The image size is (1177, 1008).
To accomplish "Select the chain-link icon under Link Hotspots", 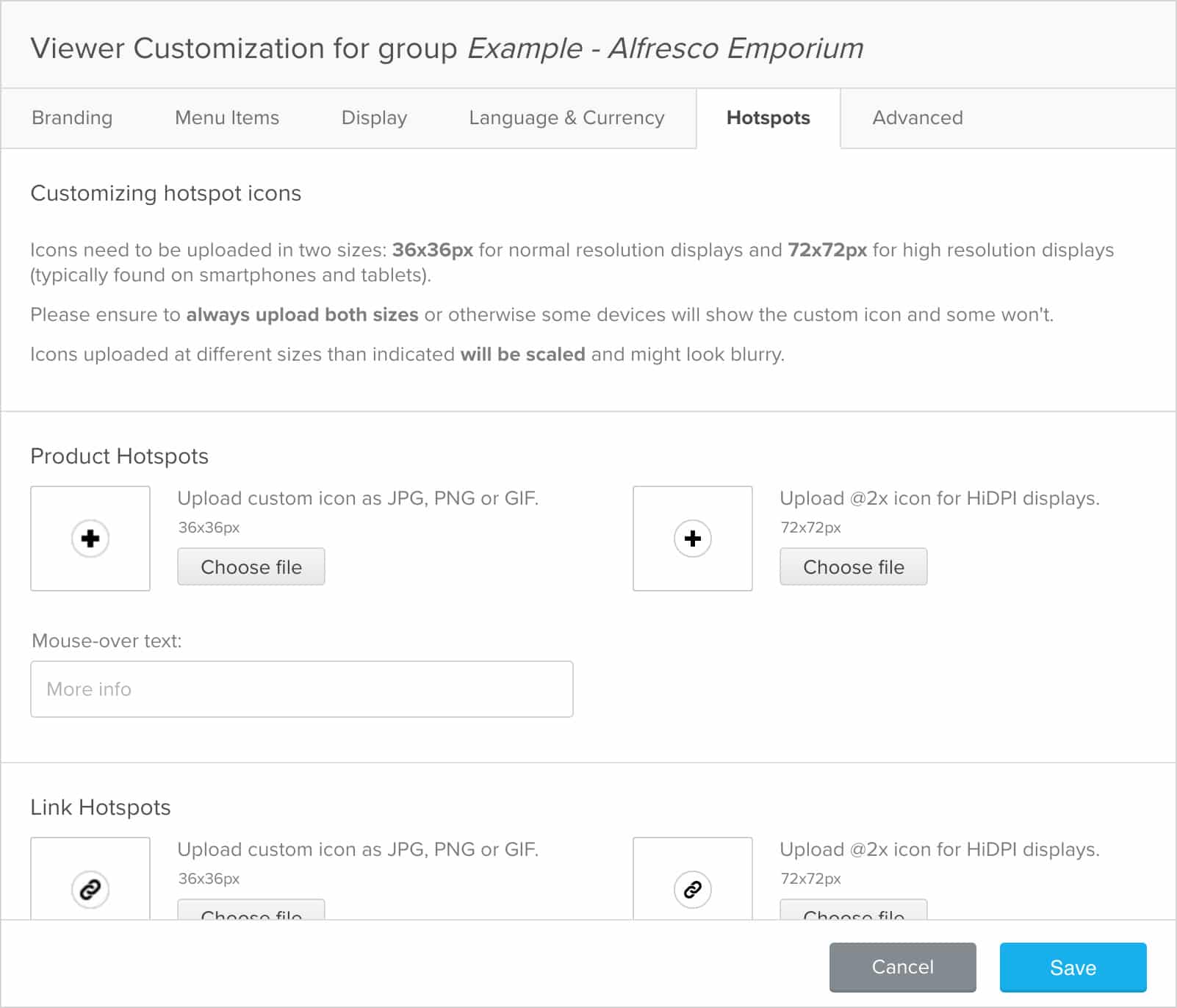I will point(90,889).
